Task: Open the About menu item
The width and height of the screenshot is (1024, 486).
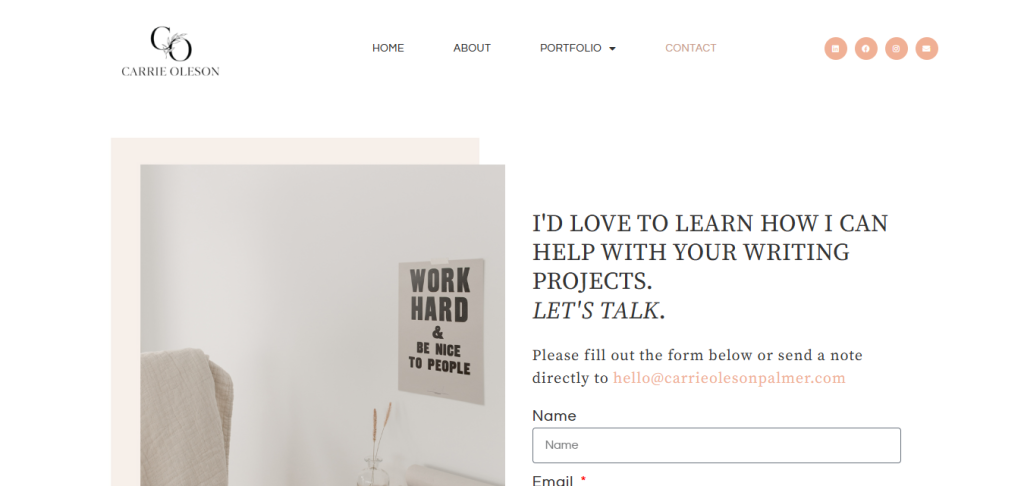Action: (x=472, y=48)
